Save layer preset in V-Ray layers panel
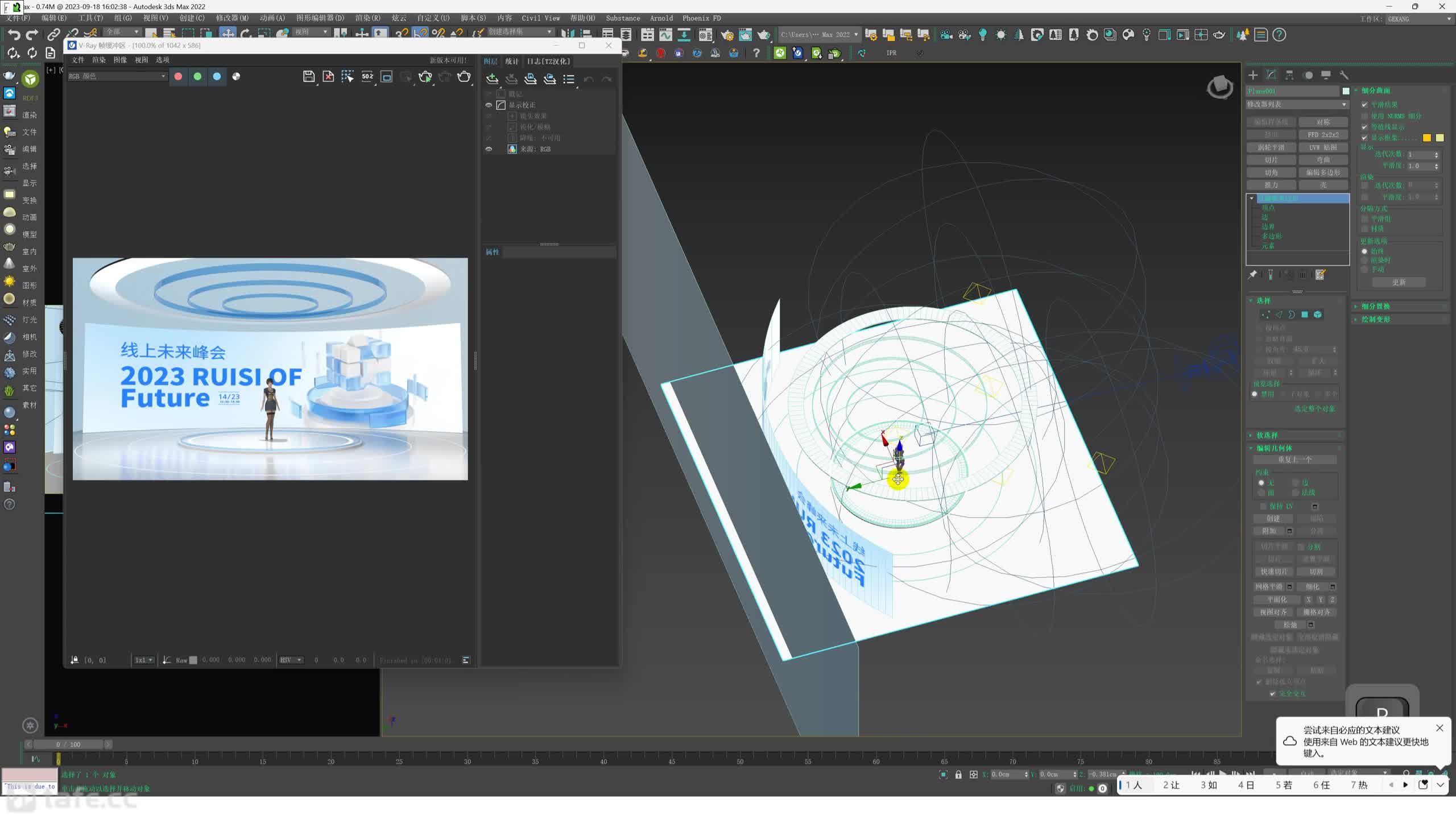 click(530, 79)
